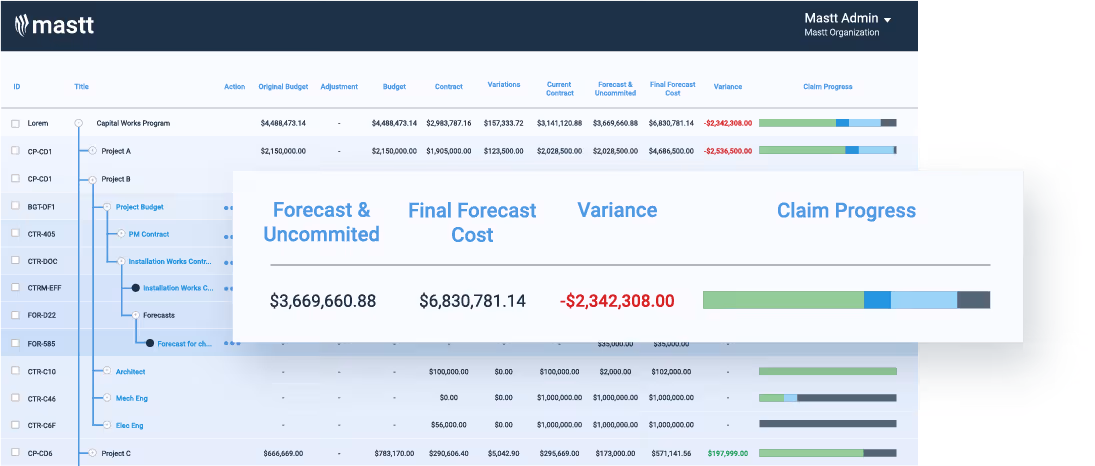The image size is (1095, 466).
Task: Click the green variance value $197,999.00
Action: 728,453
